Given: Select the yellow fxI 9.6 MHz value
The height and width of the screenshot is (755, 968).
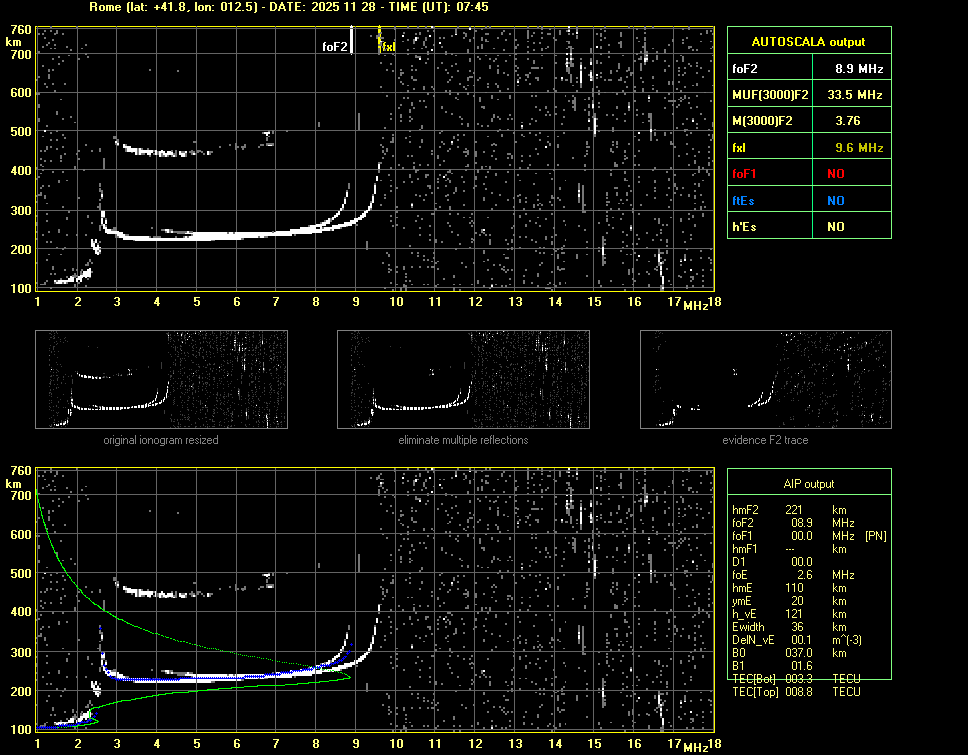Looking at the screenshot, I should (x=859, y=148).
